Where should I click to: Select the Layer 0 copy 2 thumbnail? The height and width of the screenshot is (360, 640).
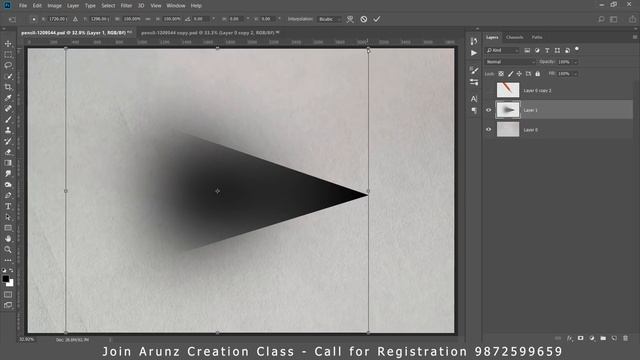tap(508, 90)
